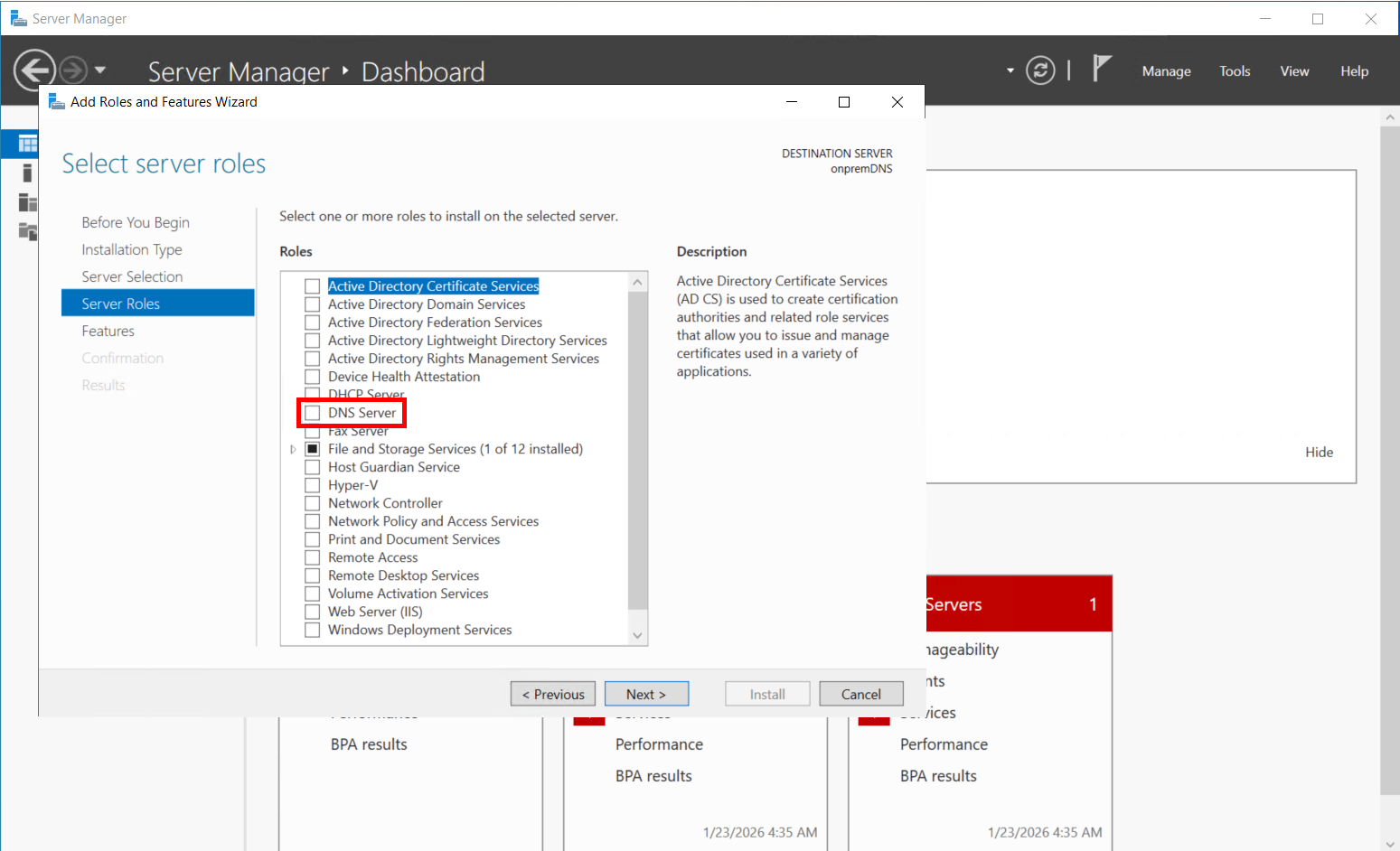
Task: Select Remote Access role text
Action: (372, 557)
